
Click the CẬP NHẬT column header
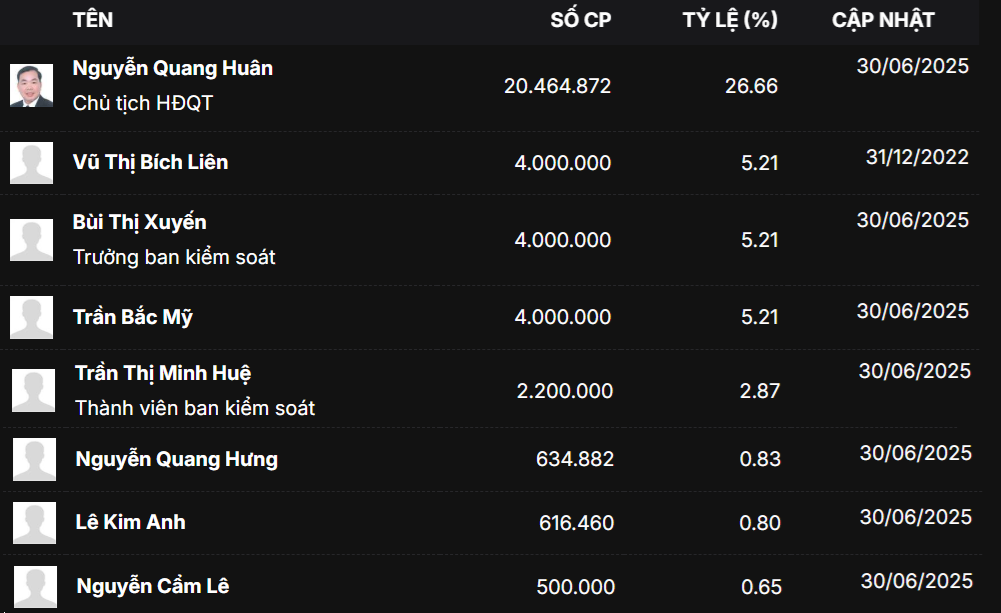coord(883,20)
